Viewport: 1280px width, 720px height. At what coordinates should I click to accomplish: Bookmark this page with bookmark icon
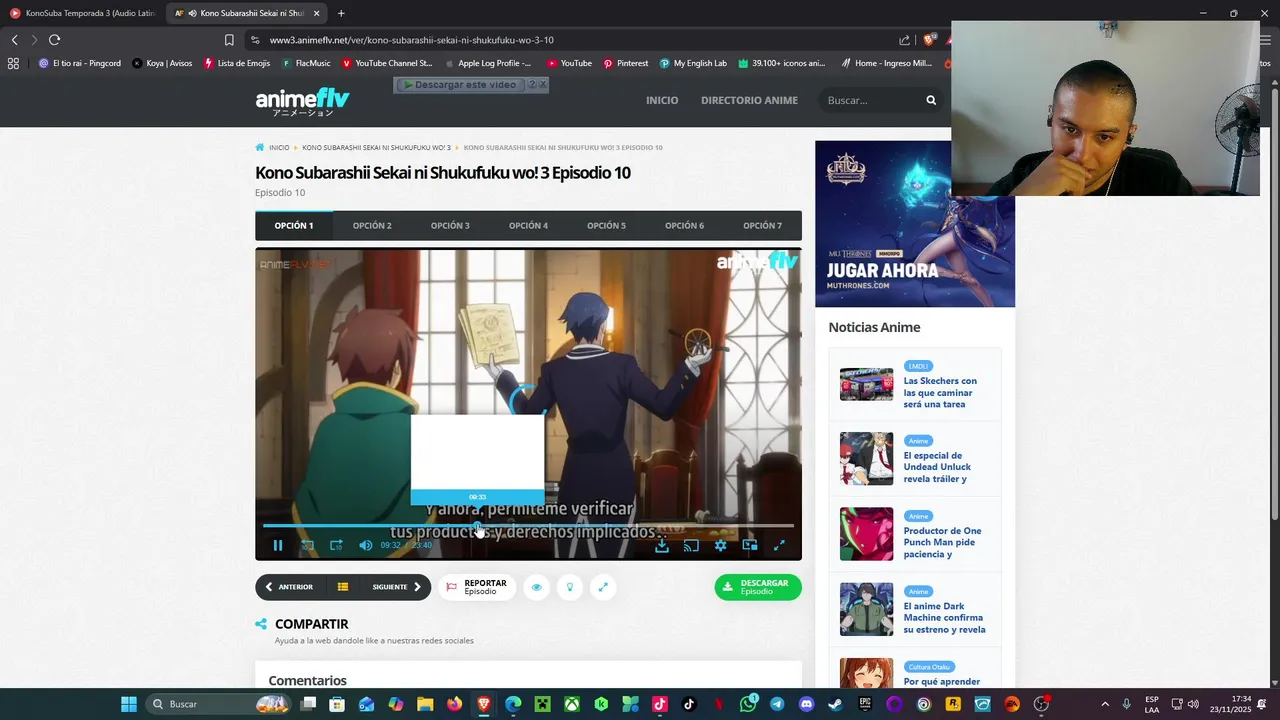tap(229, 40)
